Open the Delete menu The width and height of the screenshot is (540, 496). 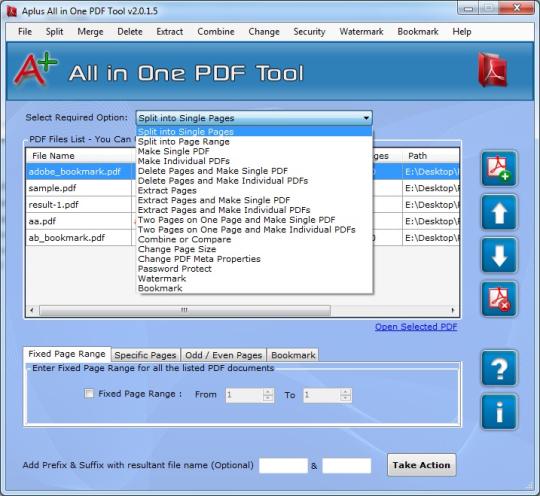coord(130,32)
